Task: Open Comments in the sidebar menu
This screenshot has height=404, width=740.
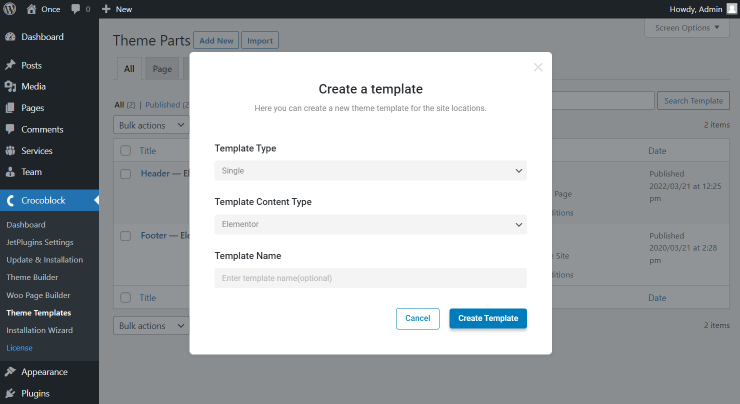Action: pos(42,129)
